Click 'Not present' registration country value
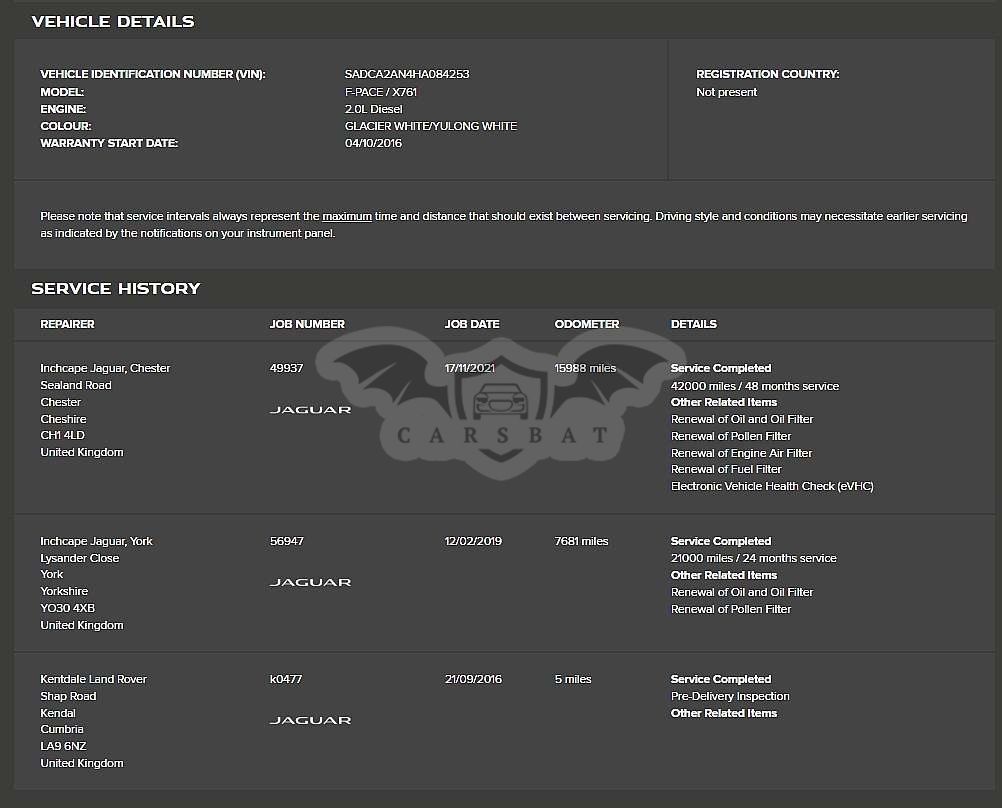This screenshot has height=808, width=1002. pos(727,92)
